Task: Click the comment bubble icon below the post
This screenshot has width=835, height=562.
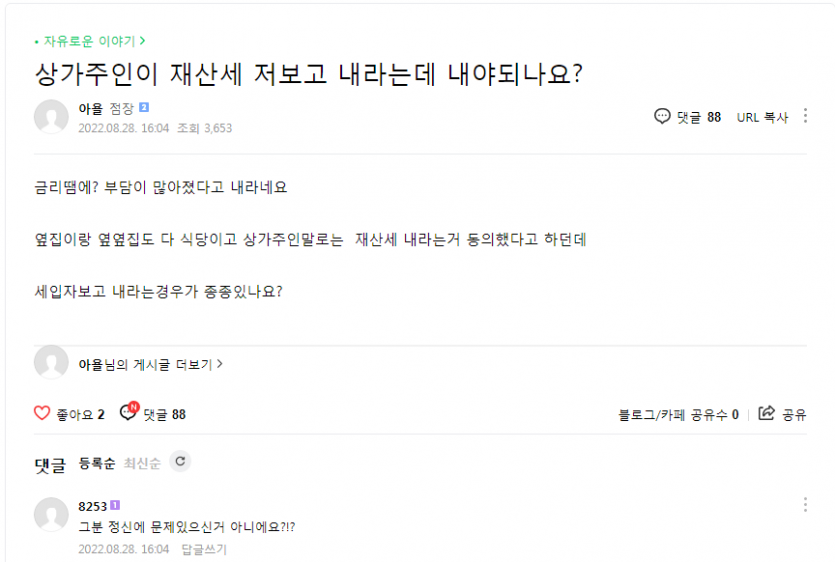Action: pos(128,413)
